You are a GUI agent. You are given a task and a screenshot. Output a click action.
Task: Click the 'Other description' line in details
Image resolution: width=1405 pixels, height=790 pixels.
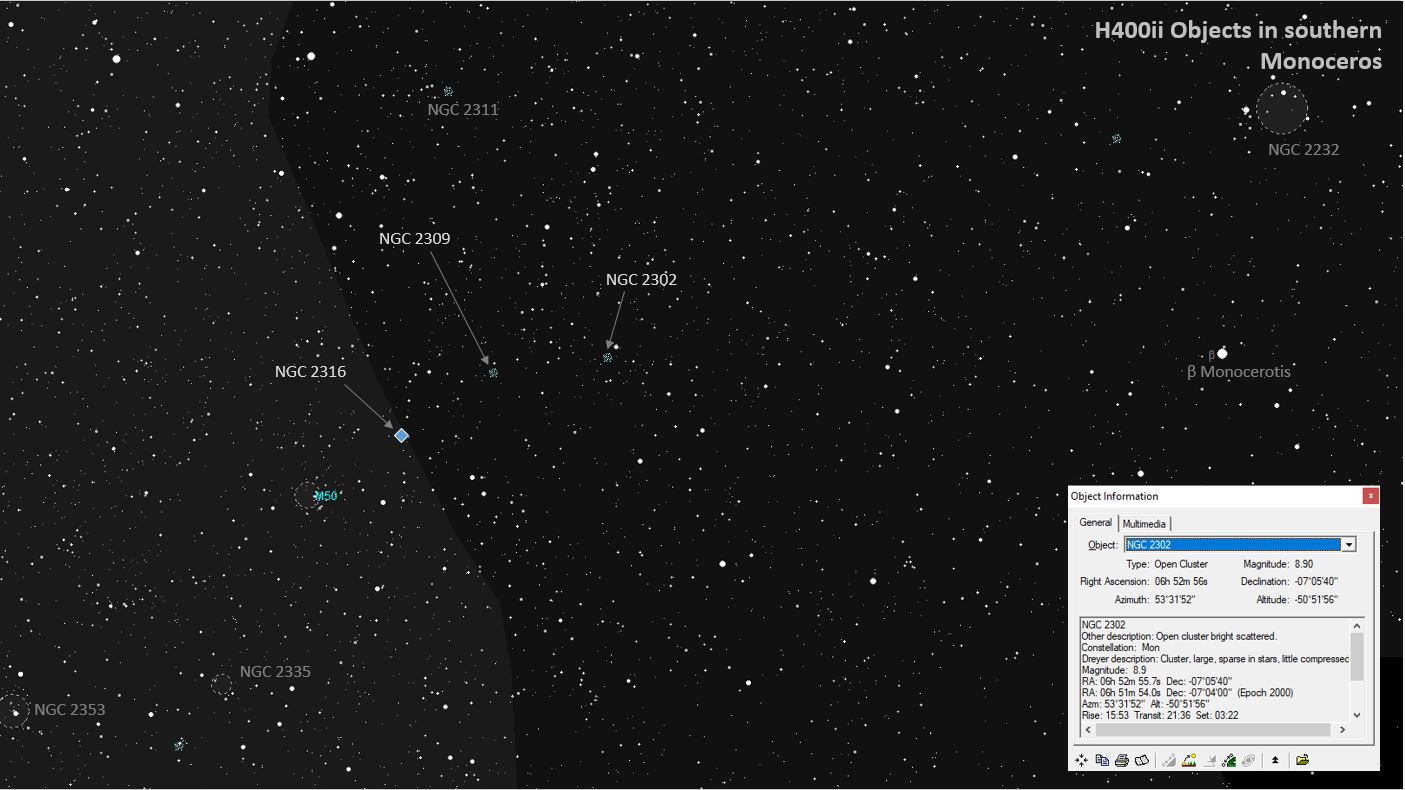(1179, 637)
